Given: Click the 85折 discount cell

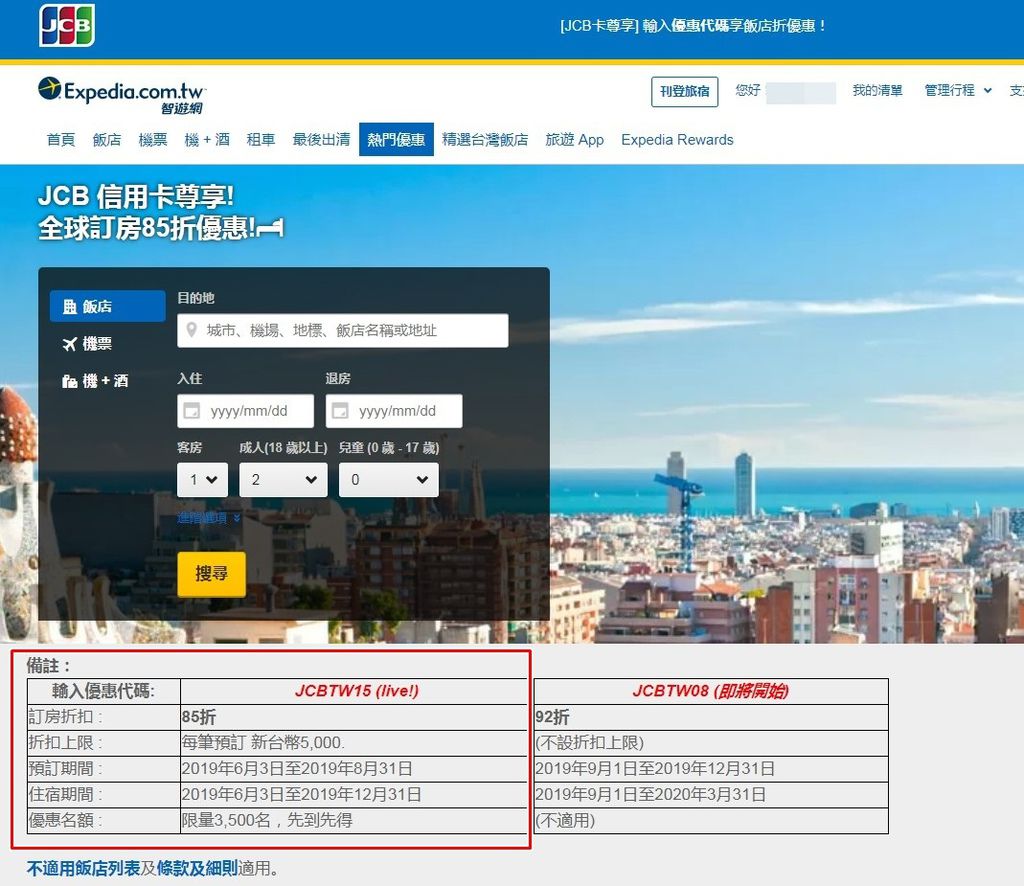Looking at the screenshot, I should pyautogui.click(x=354, y=717).
